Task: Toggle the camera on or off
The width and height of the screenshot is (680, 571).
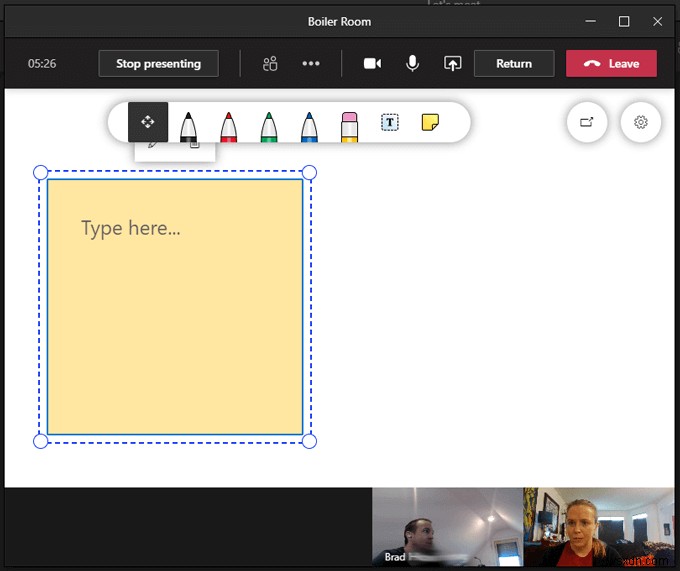Action: (372, 64)
